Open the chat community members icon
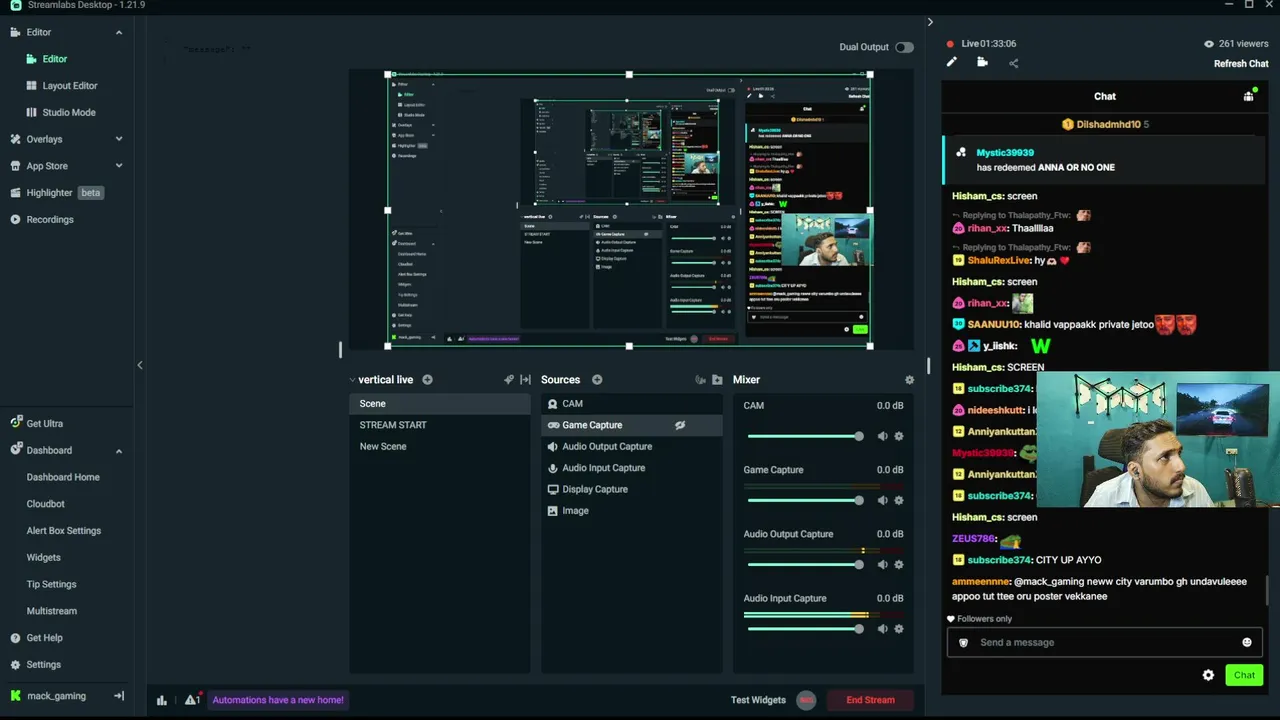 pos(1249,96)
